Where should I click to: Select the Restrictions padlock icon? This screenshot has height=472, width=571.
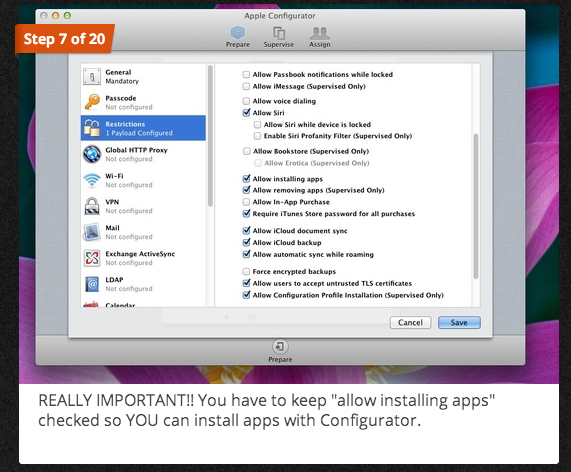[x=92, y=128]
